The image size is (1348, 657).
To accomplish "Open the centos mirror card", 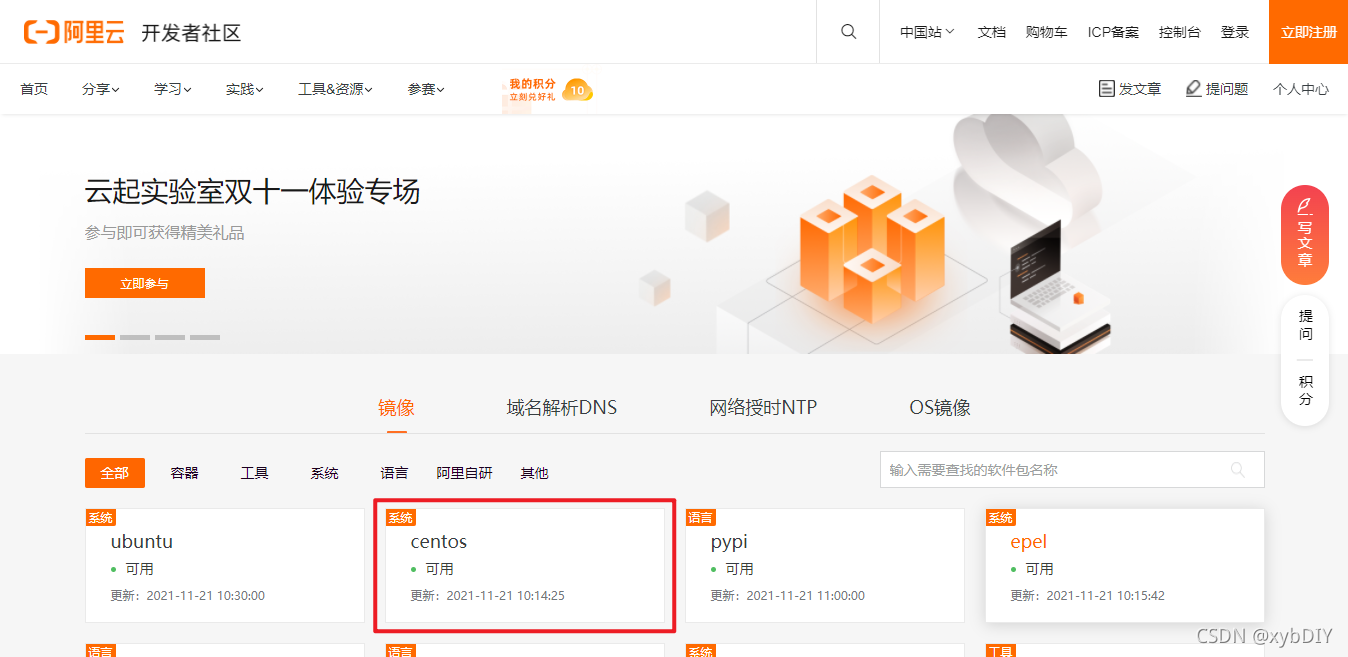I will click(x=525, y=565).
